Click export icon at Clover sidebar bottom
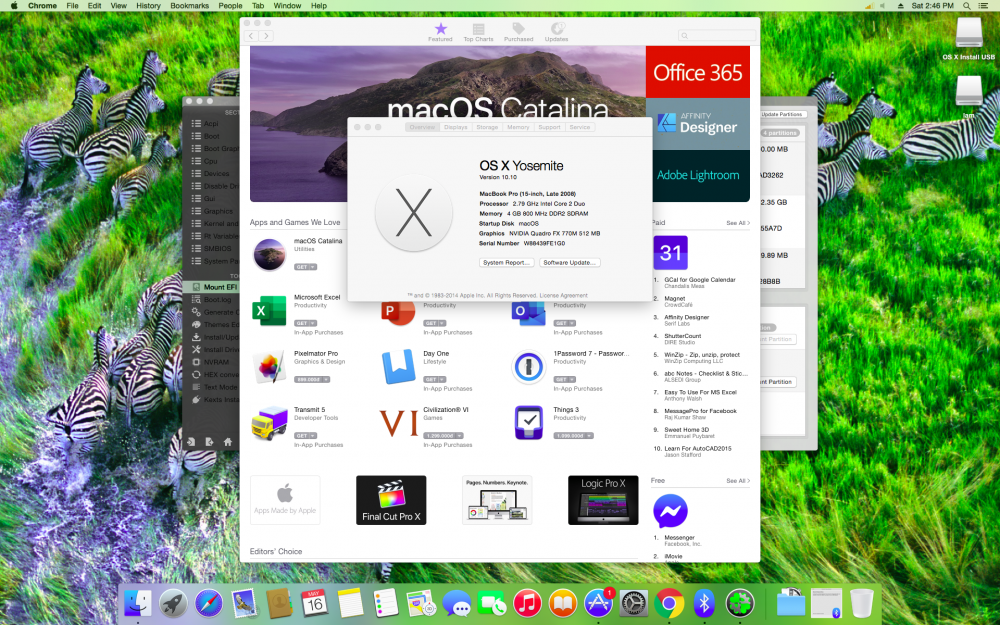The width and height of the screenshot is (1000, 625). tap(209, 441)
